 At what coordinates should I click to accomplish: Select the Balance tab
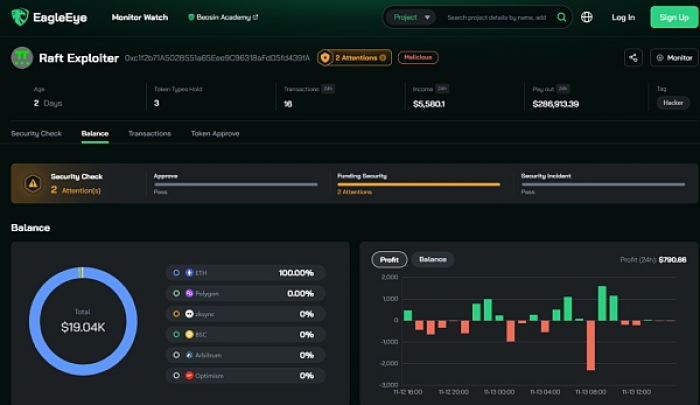tap(95, 134)
